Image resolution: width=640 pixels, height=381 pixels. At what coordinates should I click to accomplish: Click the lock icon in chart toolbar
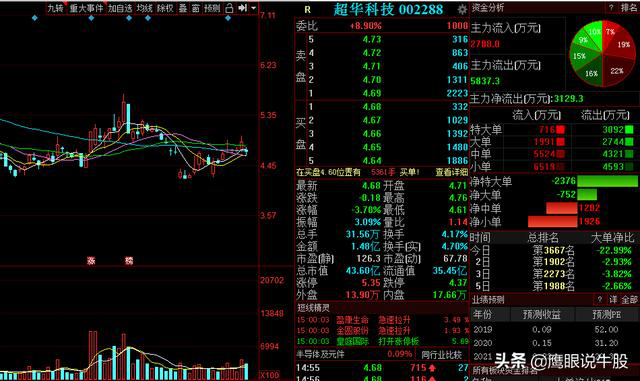pos(229,8)
